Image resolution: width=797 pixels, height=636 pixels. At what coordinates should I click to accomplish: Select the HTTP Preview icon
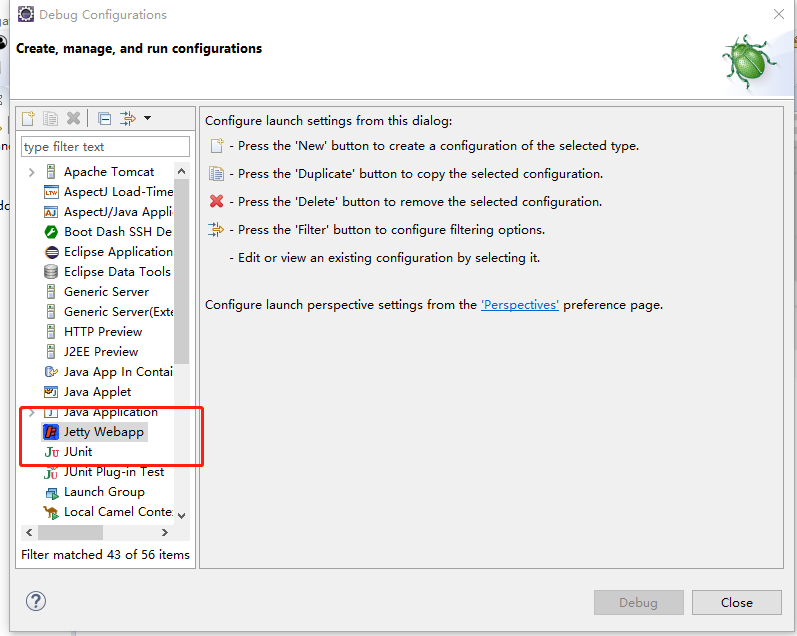pos(51,332)
